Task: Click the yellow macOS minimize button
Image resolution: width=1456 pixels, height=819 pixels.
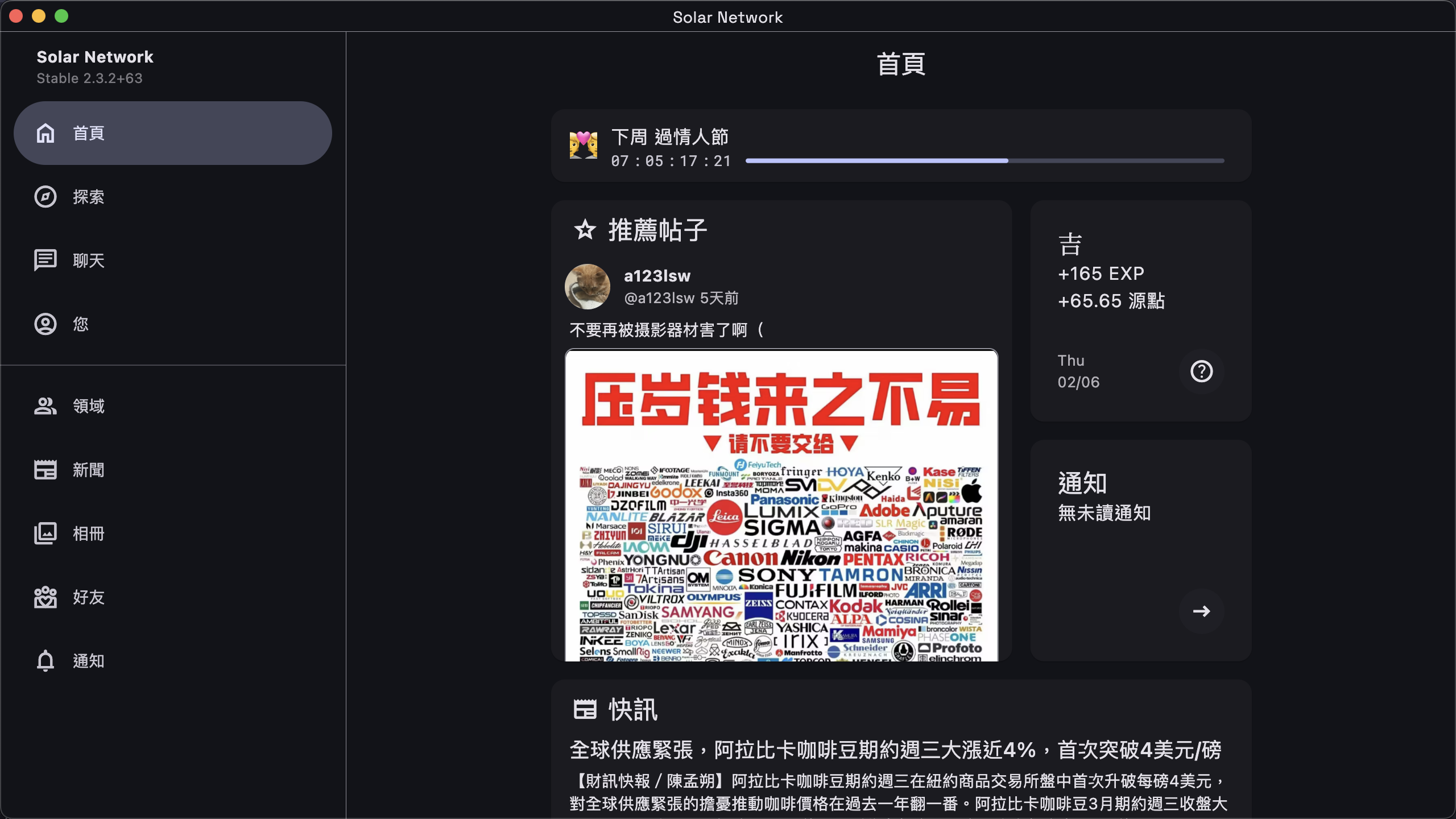Action: (x=39, y=16)
